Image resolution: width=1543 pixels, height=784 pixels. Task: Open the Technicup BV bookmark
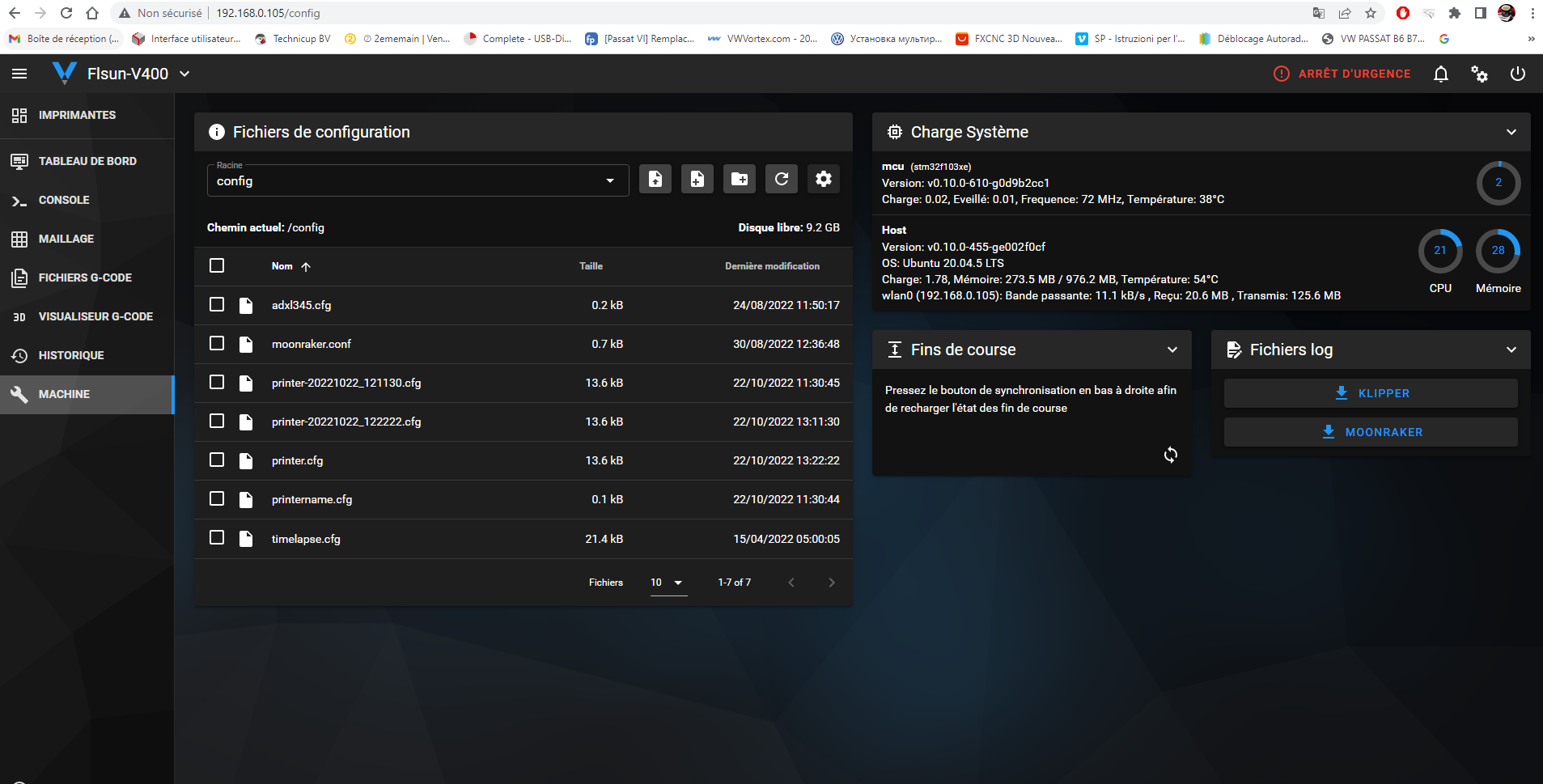[x=292, y=39]
